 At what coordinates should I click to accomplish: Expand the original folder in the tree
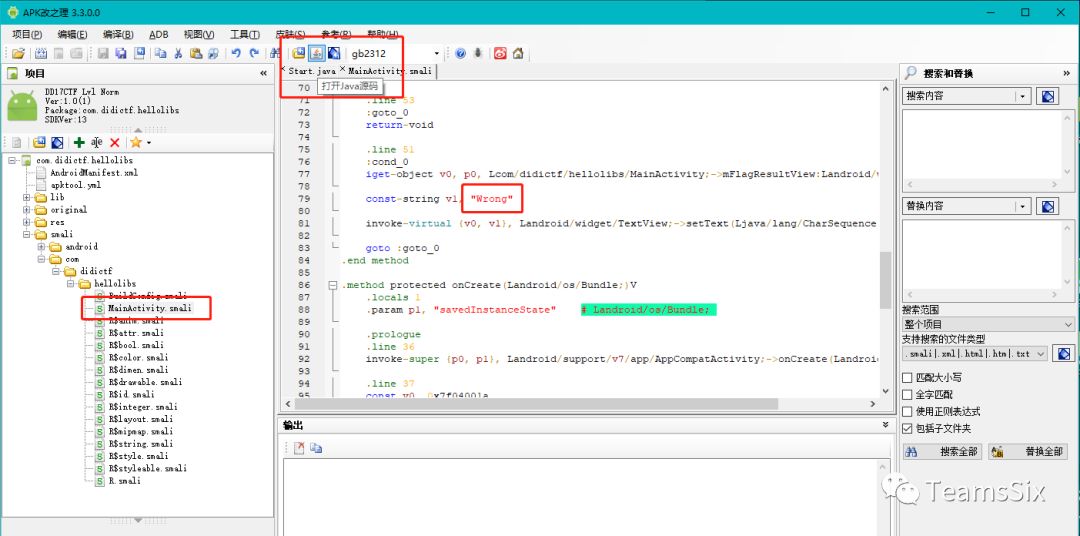[28, 209]
